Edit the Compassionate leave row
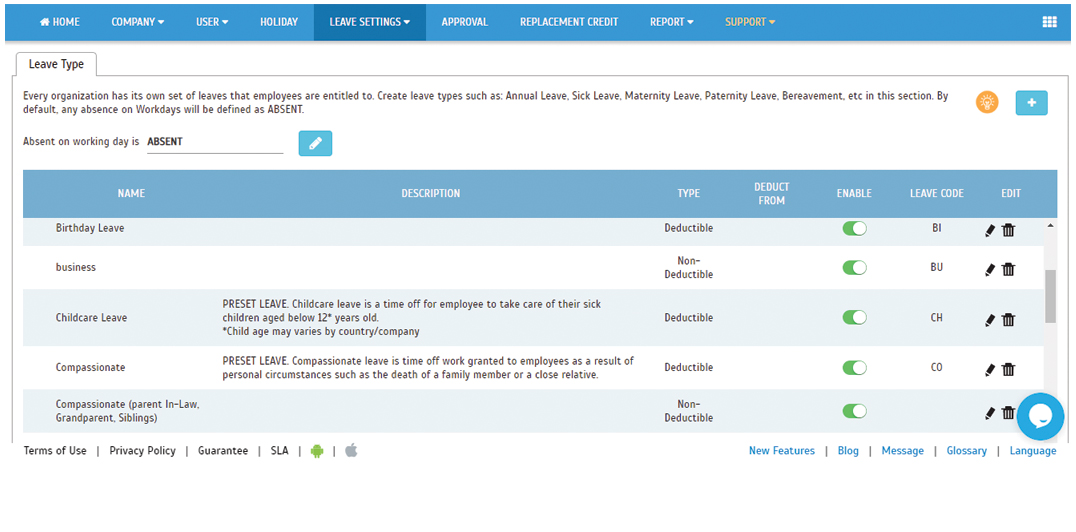The height and width of the screenshot is (532, 1076). click(990, 369)
